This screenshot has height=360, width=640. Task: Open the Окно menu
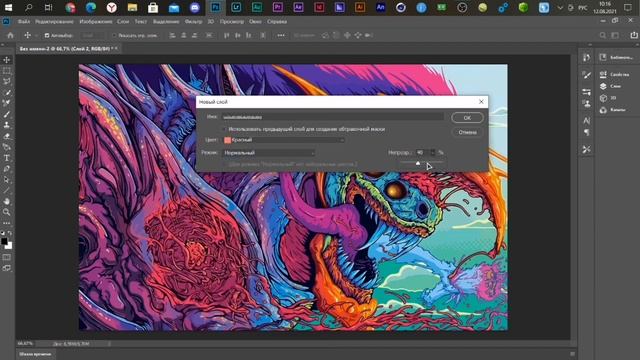[255, 22]
